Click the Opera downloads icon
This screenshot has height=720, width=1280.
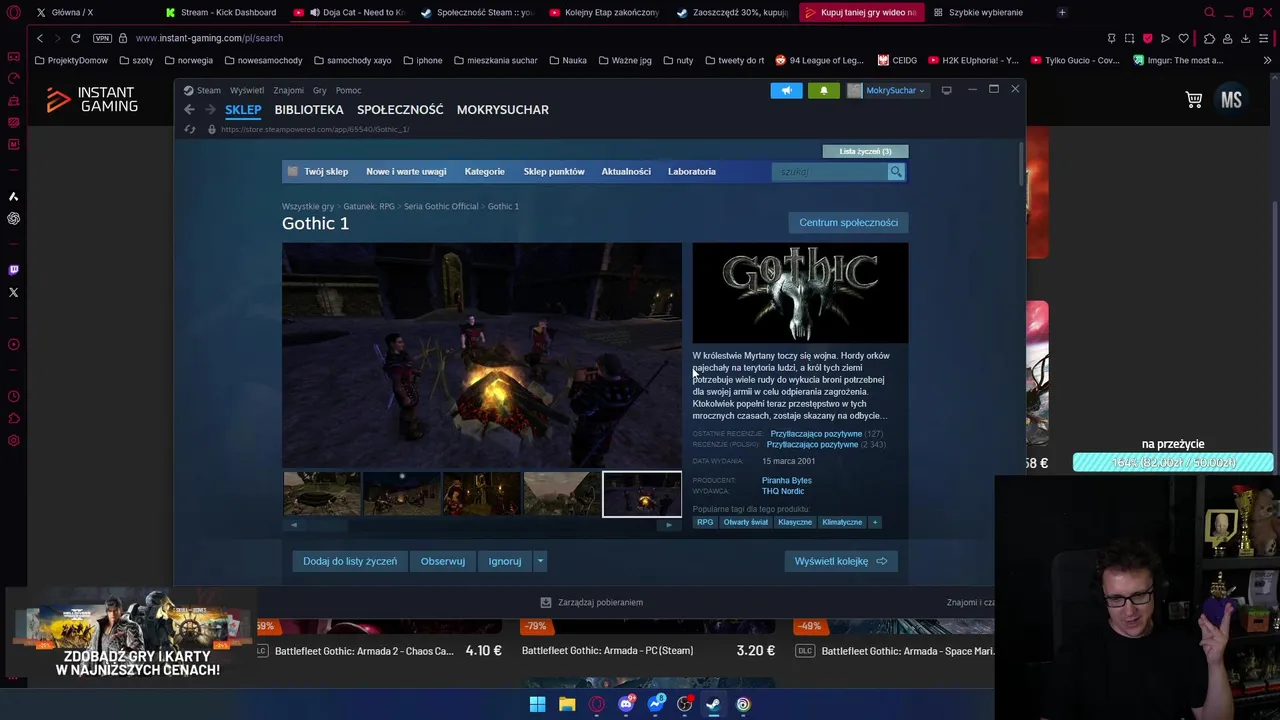pos(1245,38)
